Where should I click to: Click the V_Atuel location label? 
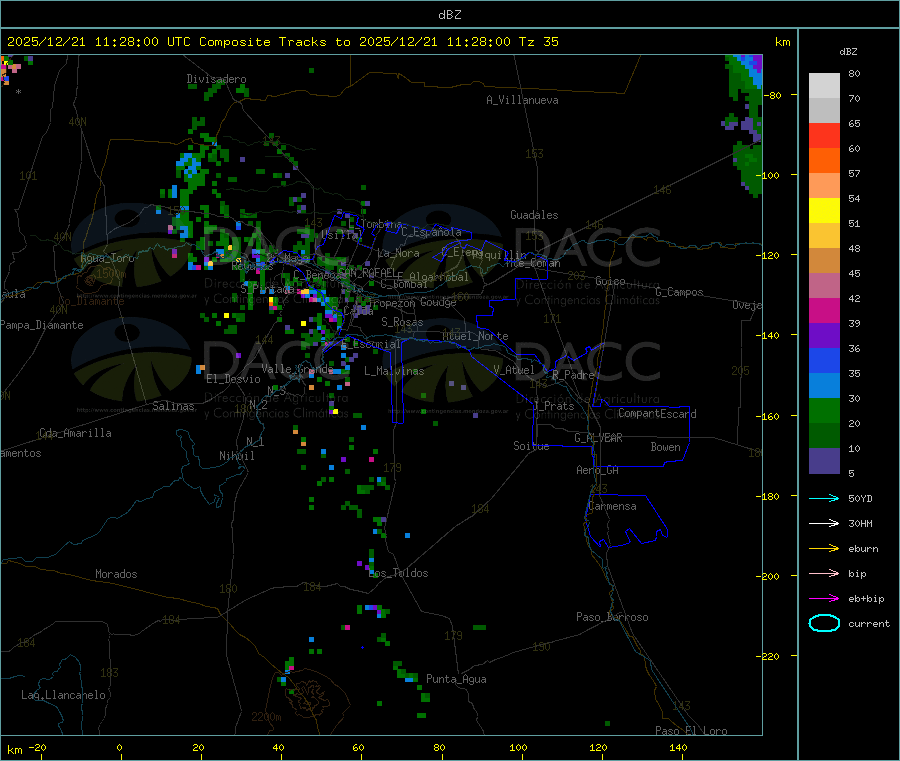point(514,370)
